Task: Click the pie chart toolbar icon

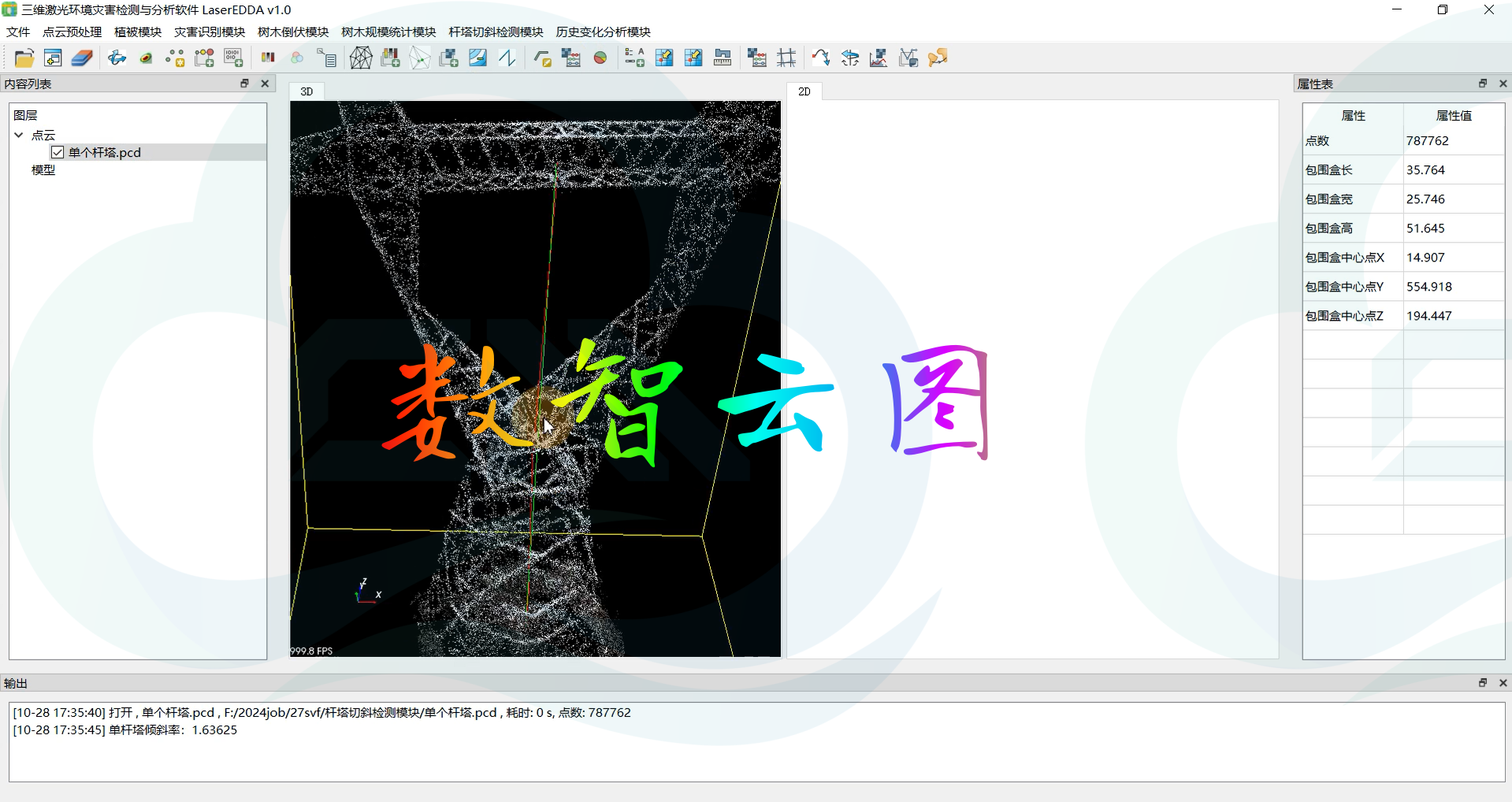Action: pos(600,58)
